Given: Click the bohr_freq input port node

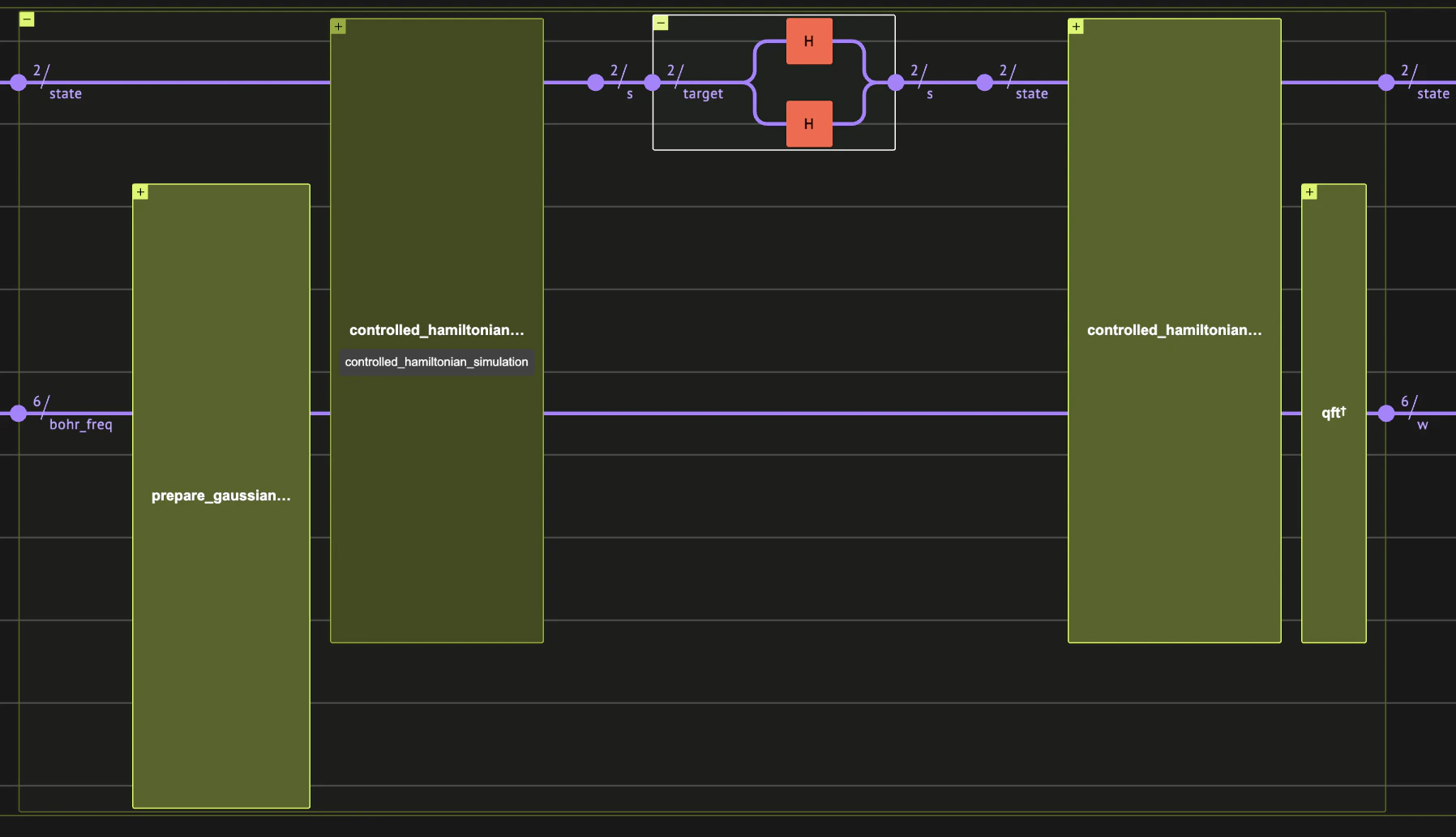Looking at the screenshot, I should coord(19,414).
